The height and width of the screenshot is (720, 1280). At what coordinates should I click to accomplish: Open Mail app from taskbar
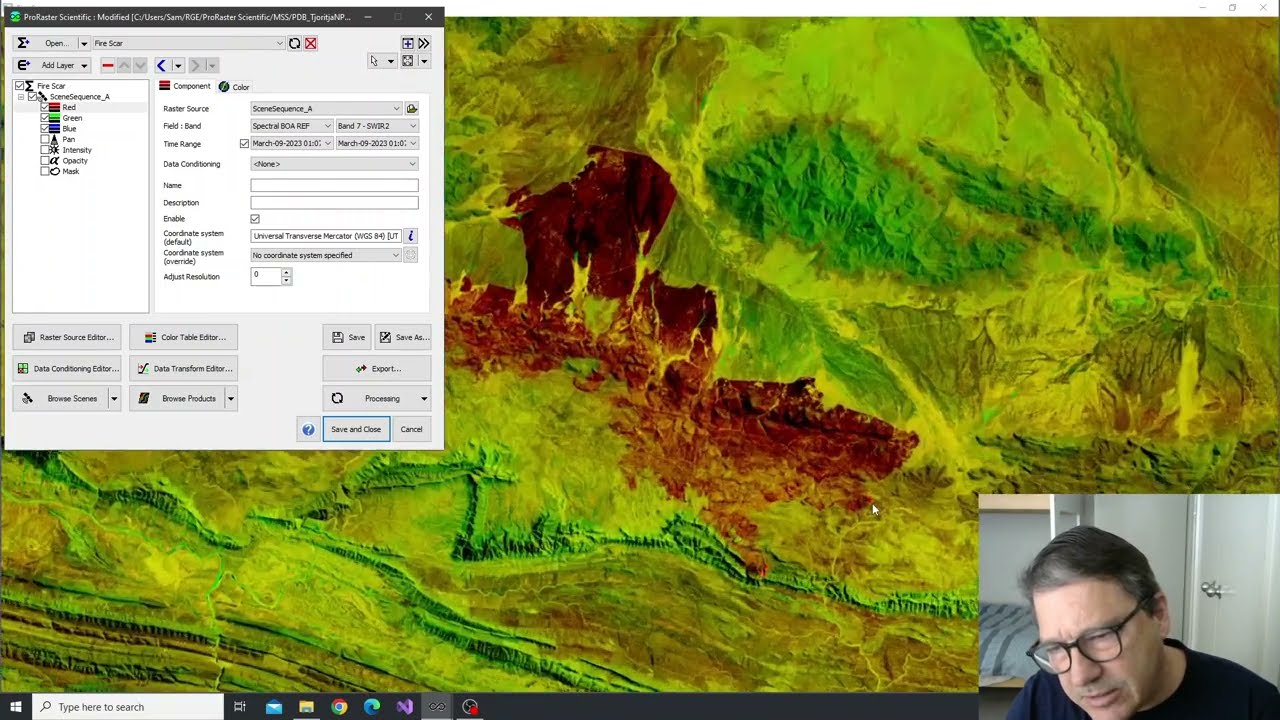coord(274,707)
